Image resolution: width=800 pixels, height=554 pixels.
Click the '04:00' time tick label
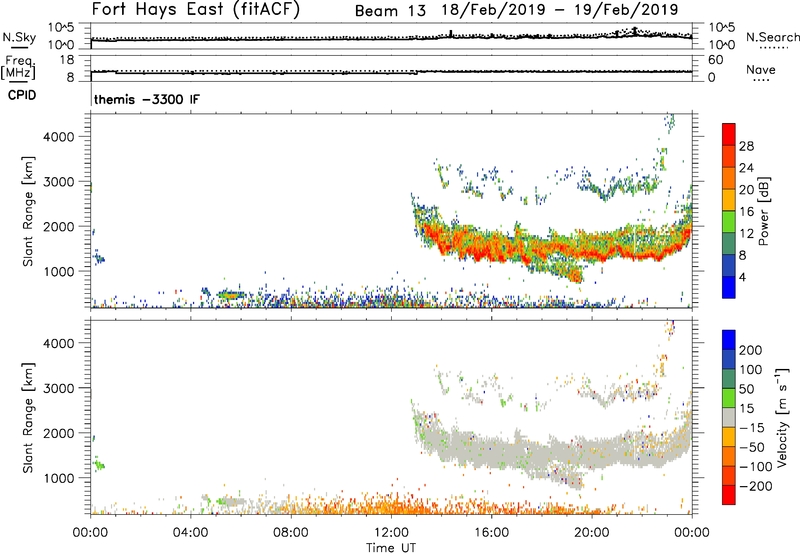pos(190,533)
